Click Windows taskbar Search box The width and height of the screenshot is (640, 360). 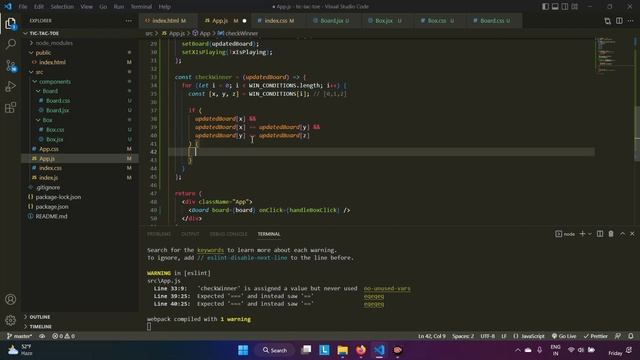point(275,350)
